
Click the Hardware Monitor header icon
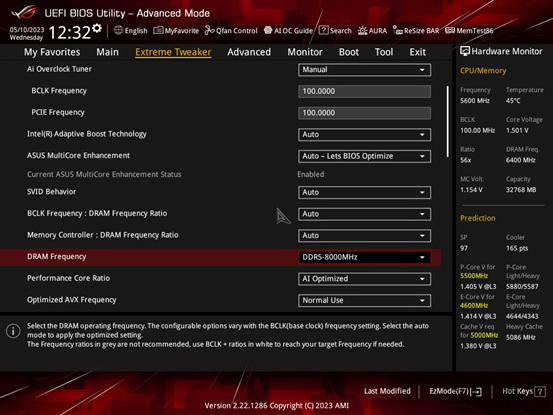(465, 51)
